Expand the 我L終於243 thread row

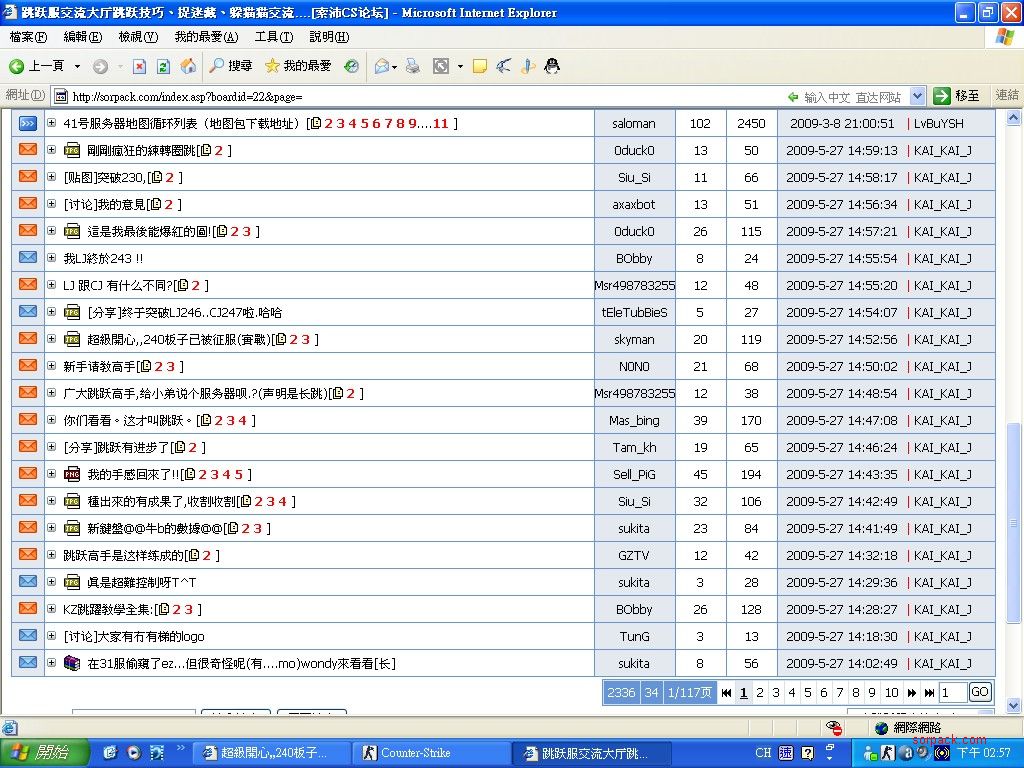click(52, 258)
